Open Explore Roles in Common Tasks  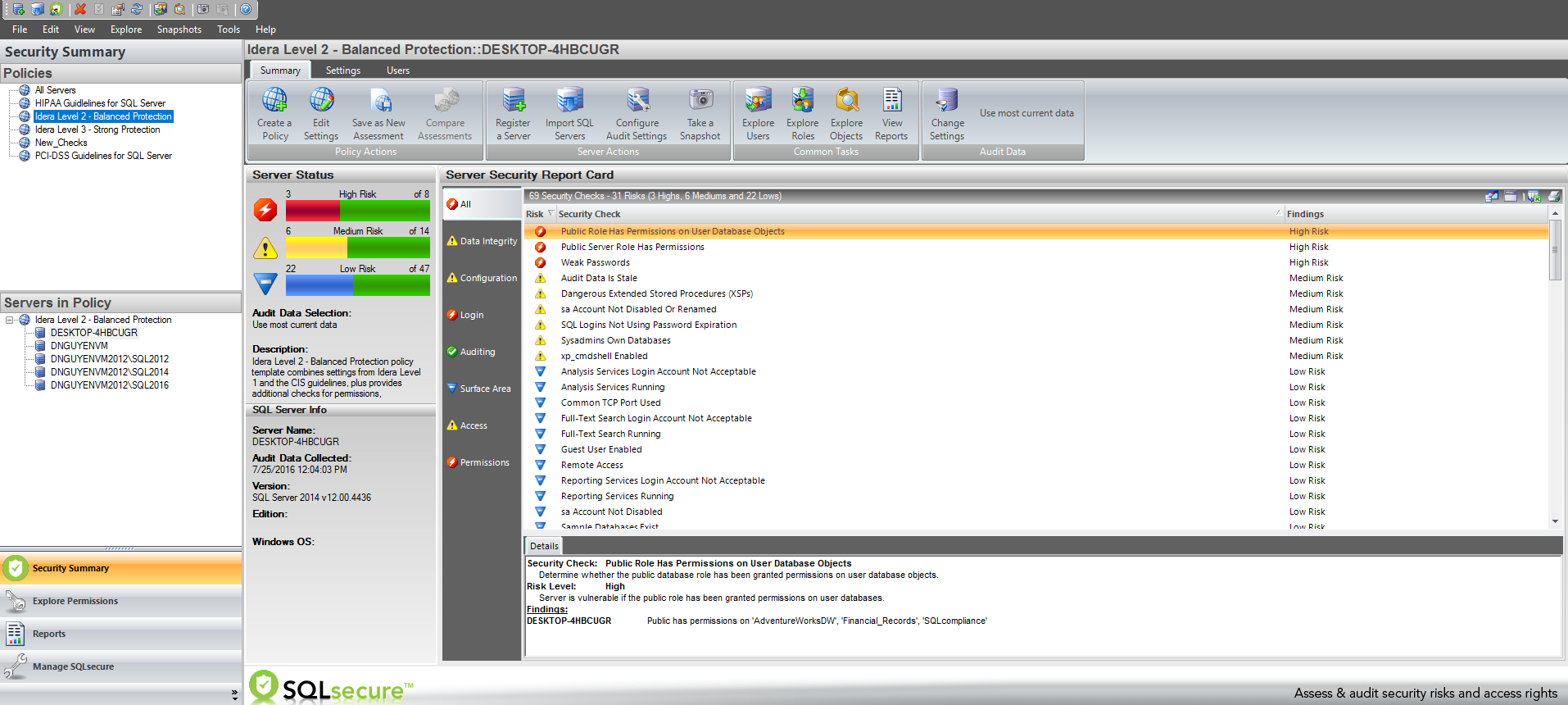coord(802,101)
